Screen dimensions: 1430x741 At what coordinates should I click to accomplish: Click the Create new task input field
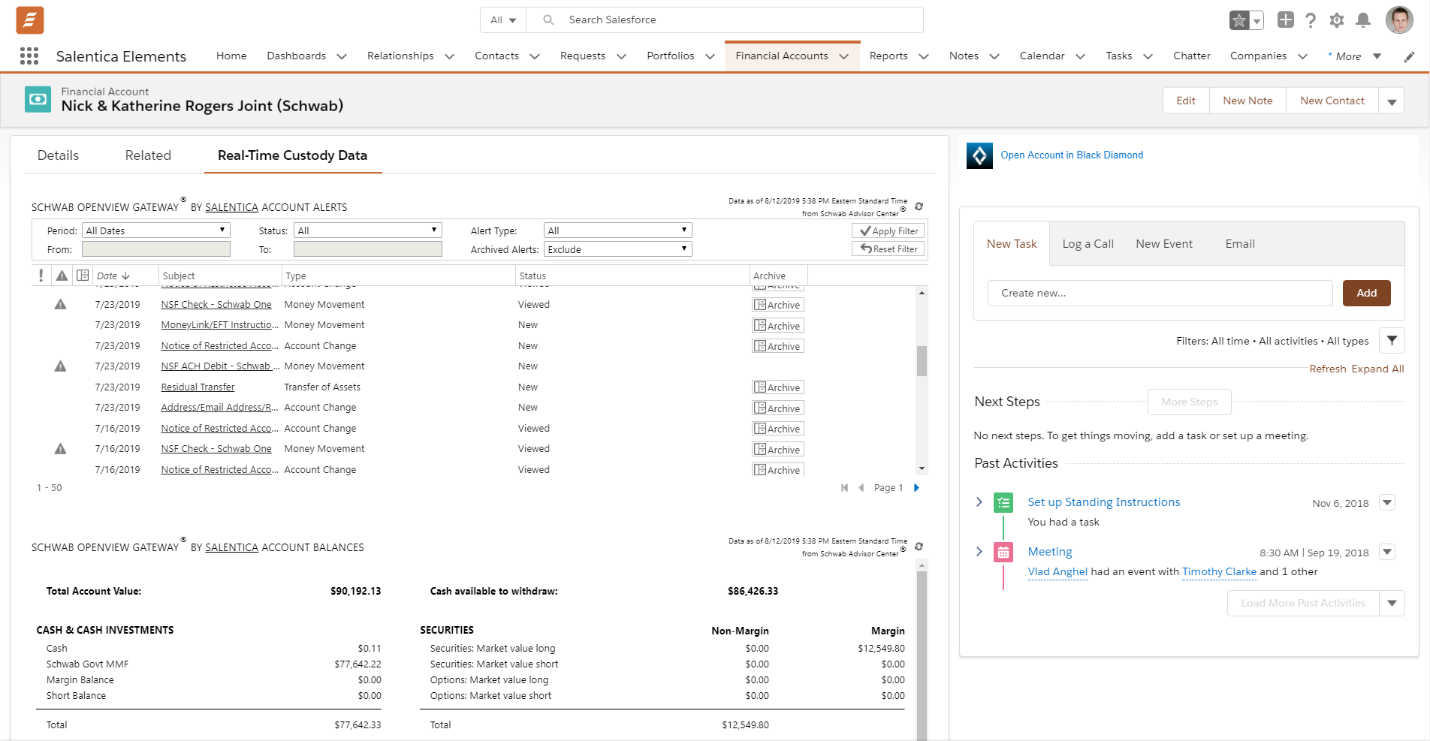point(1159,293)
